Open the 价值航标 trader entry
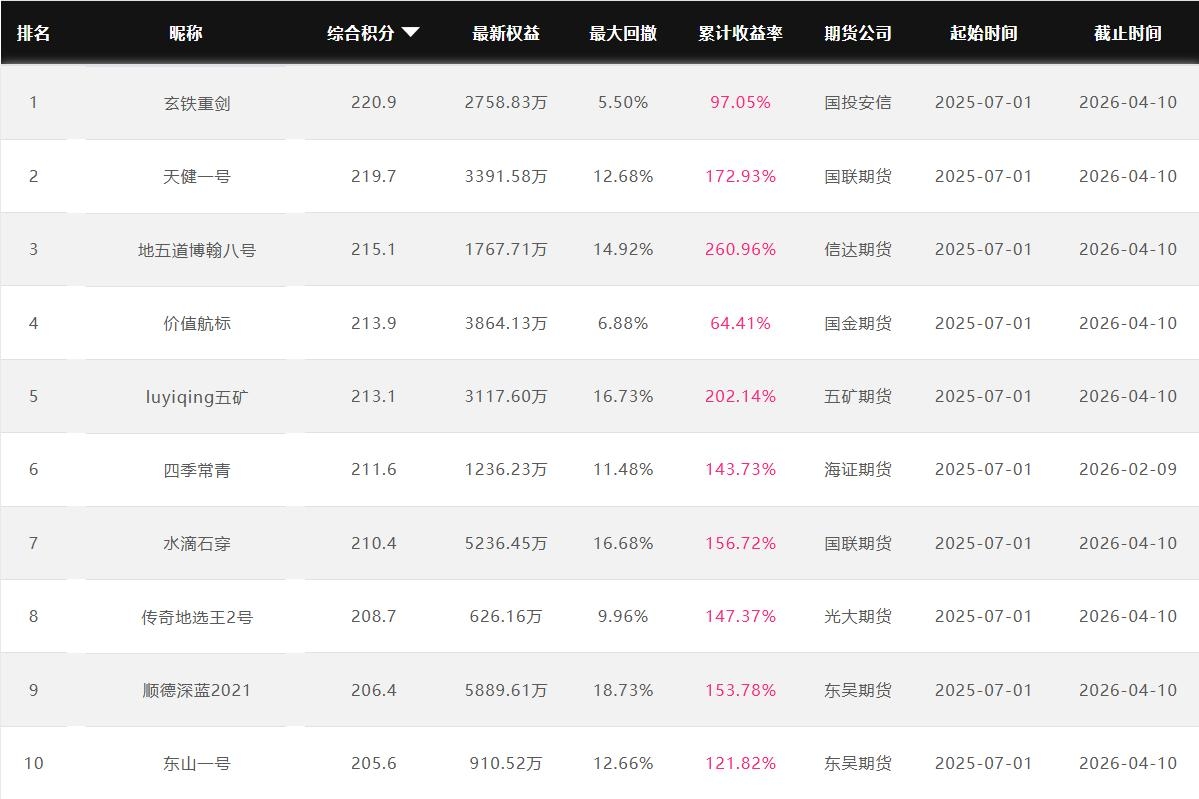 (x=197, y=324)
